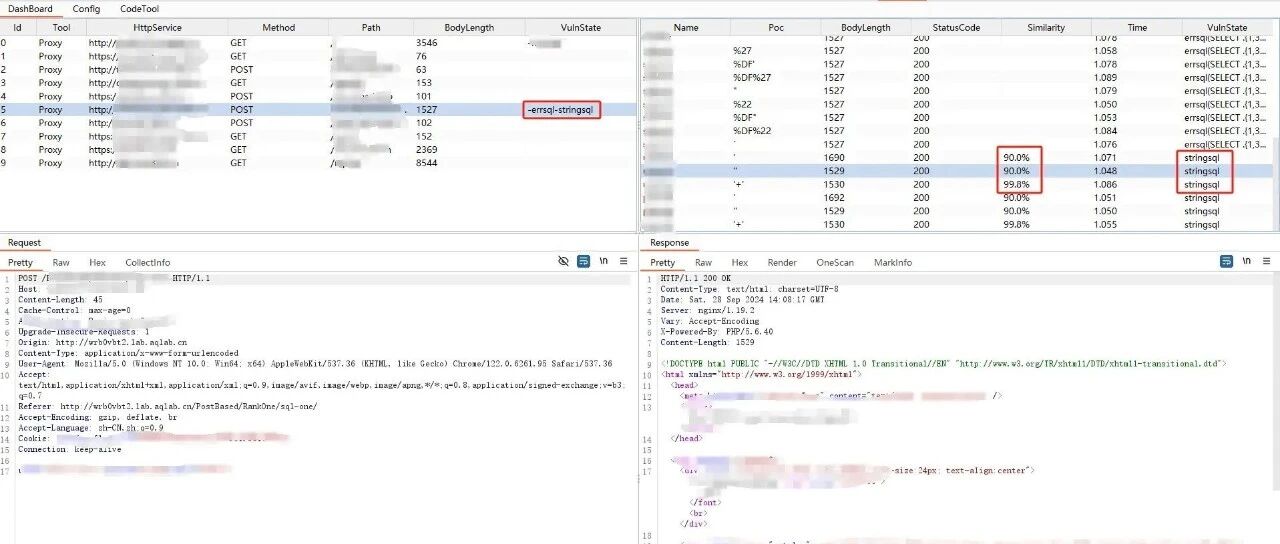Open the Config tab
The height and width of the screenshot is (544, 1280).
[x=86, y=8]
